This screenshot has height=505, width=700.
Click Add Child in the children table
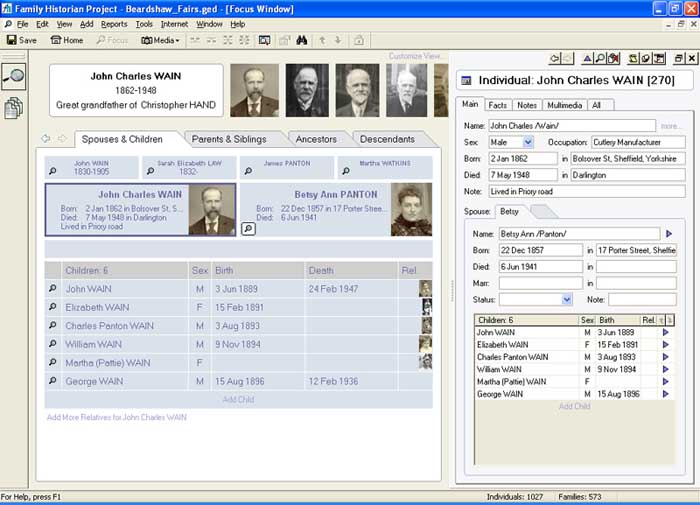[x=238, y=399]
